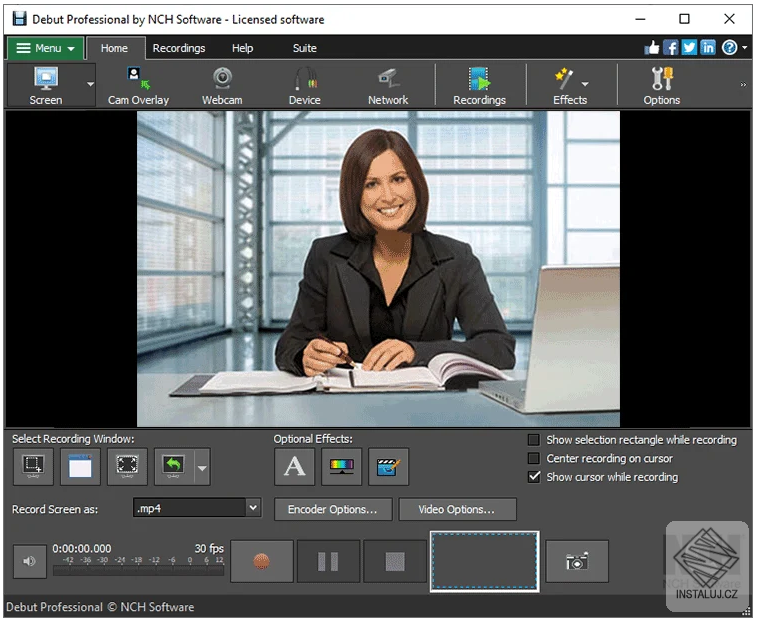Screen dimensions: 757x621
Task: Enable Show selection rectangle while recording
Action: pyautogui.click(x=534, y=440)
